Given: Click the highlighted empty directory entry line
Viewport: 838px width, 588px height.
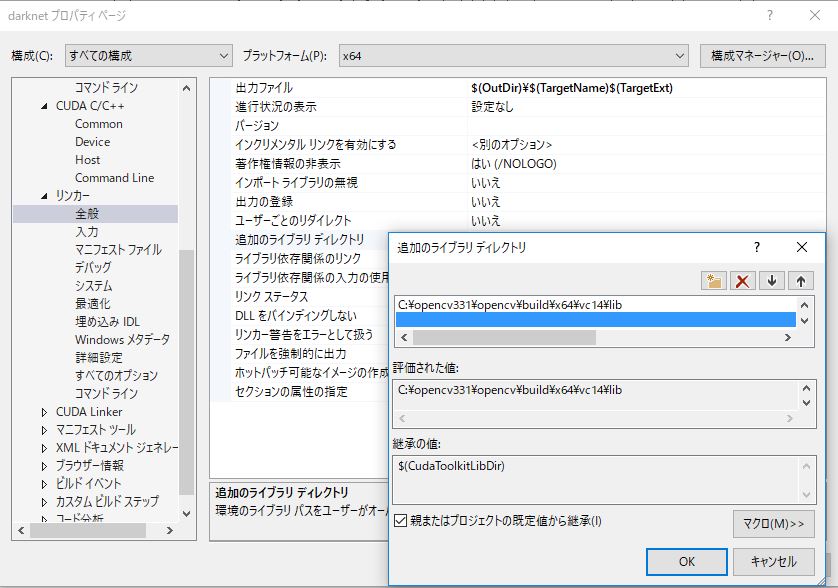Looking at the screenshot, I should [595, 320].
